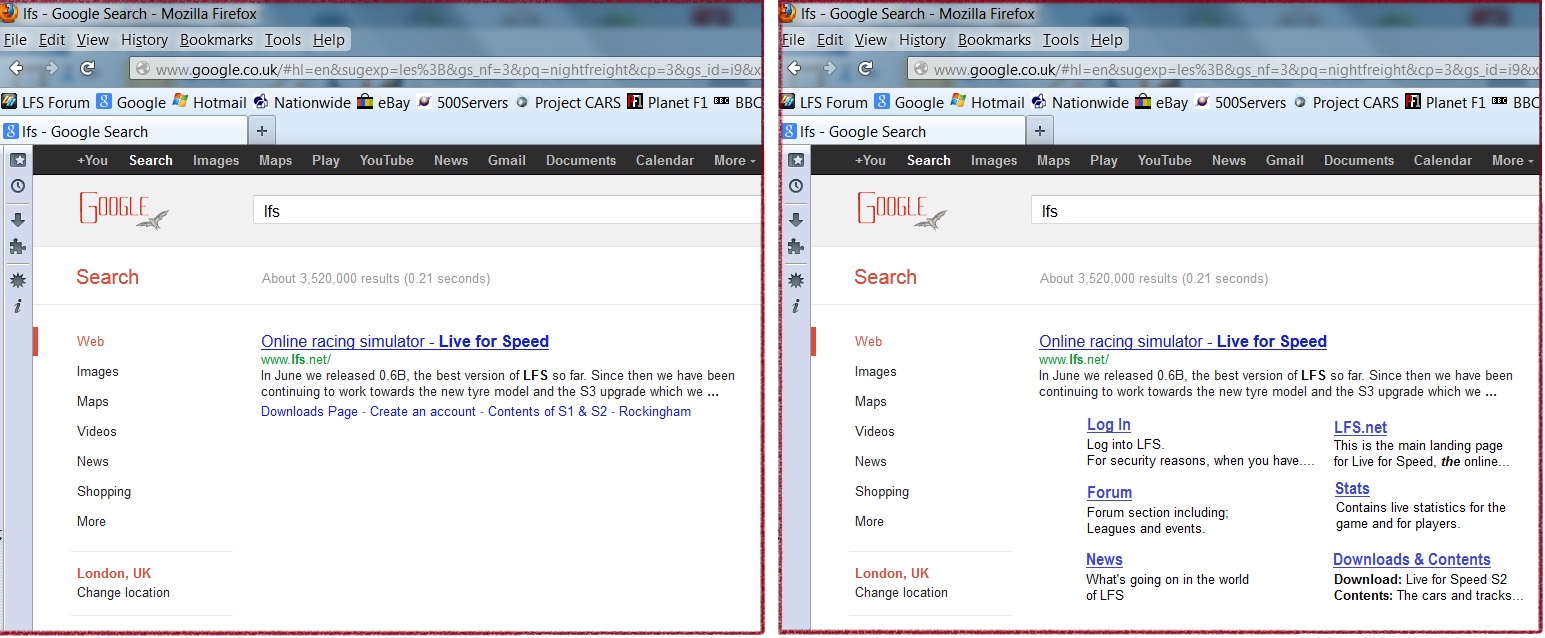Screen dimensions: 1545x638
Task: Click the address bar in the right window
Action: coord(1223,69)
